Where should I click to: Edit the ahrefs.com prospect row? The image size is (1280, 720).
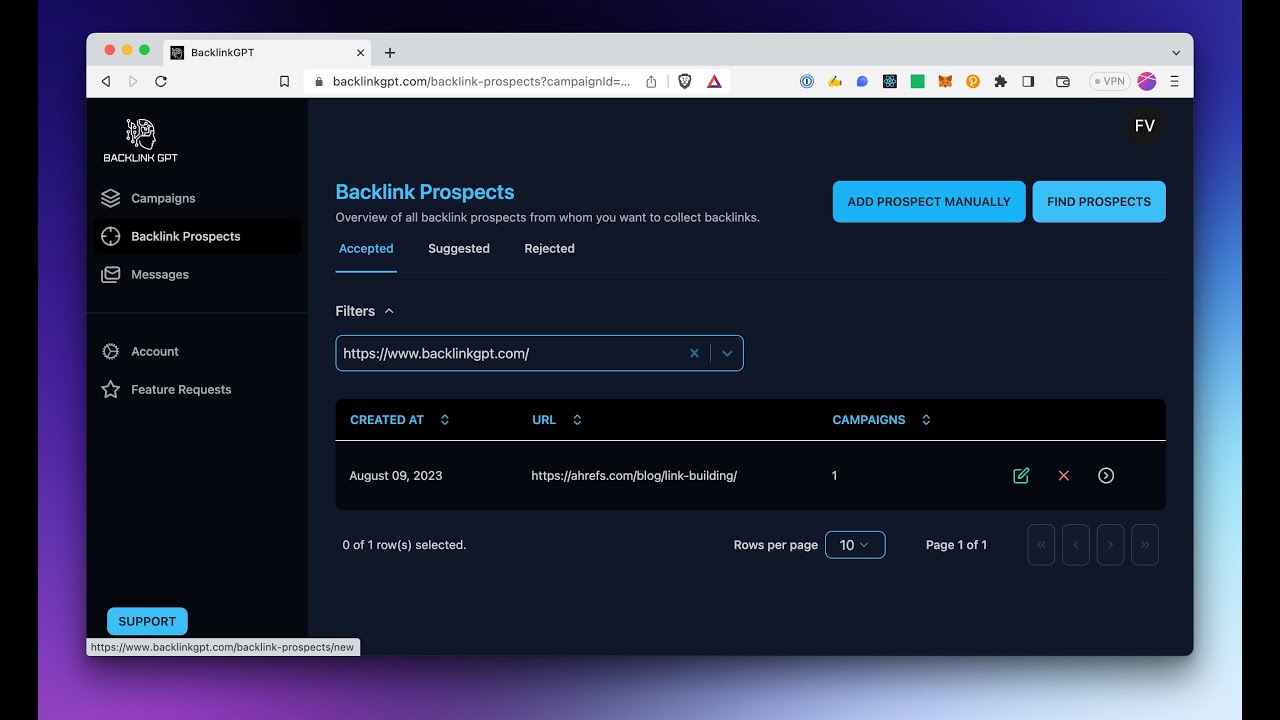pos(1021,476)
